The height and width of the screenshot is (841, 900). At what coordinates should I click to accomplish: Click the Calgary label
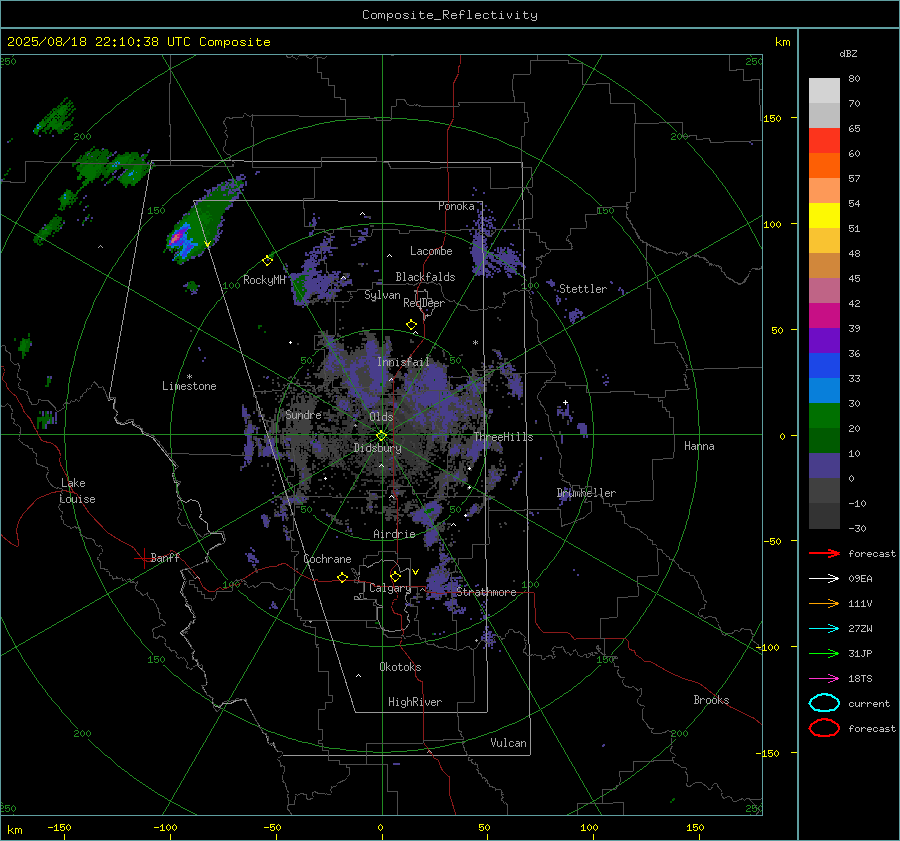tap(390, 588)
